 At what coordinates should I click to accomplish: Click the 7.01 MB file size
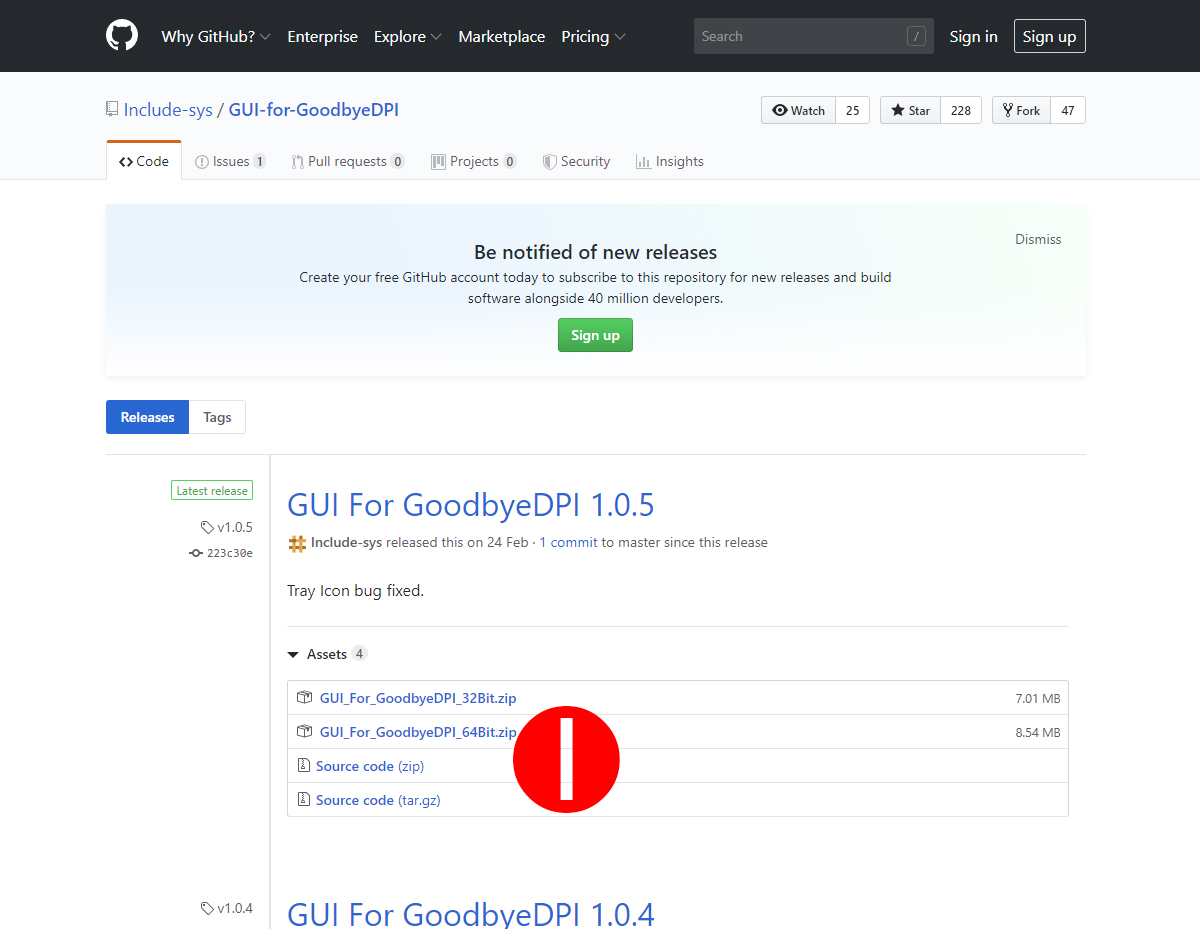(x=1038, y=698)
